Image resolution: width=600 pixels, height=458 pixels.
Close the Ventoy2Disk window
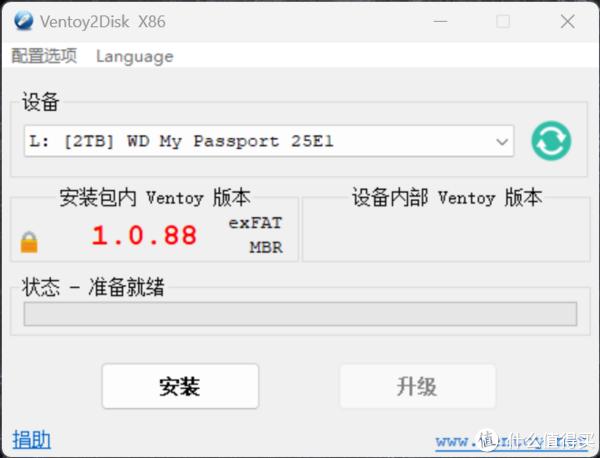(x=567, y=21)
